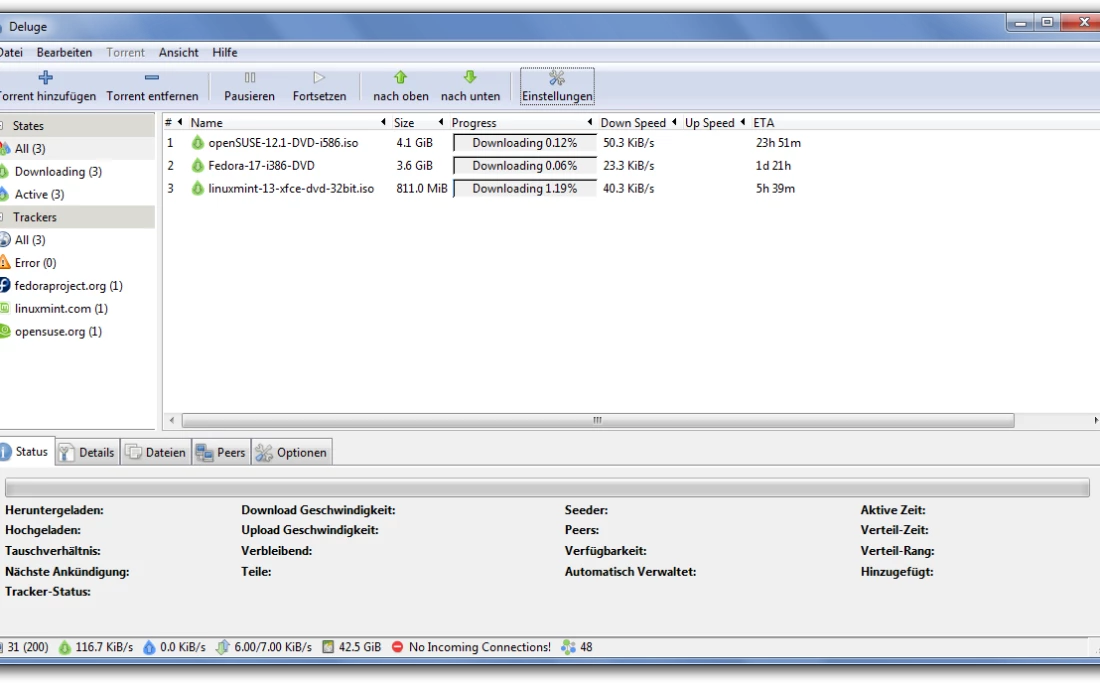This screenshot has width=1100, height=684.
Task: Open the Ansicht menu
Action: tap(178, 52)
